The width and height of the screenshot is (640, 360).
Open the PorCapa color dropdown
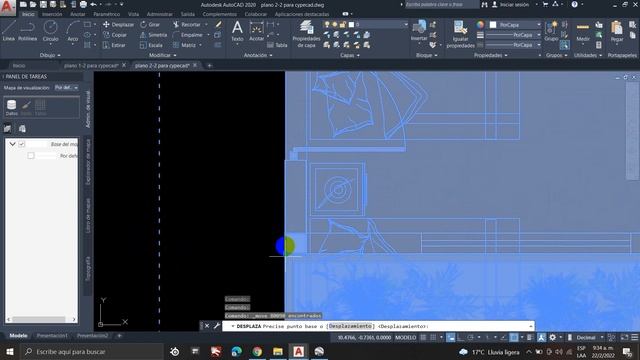click(539, 24)
